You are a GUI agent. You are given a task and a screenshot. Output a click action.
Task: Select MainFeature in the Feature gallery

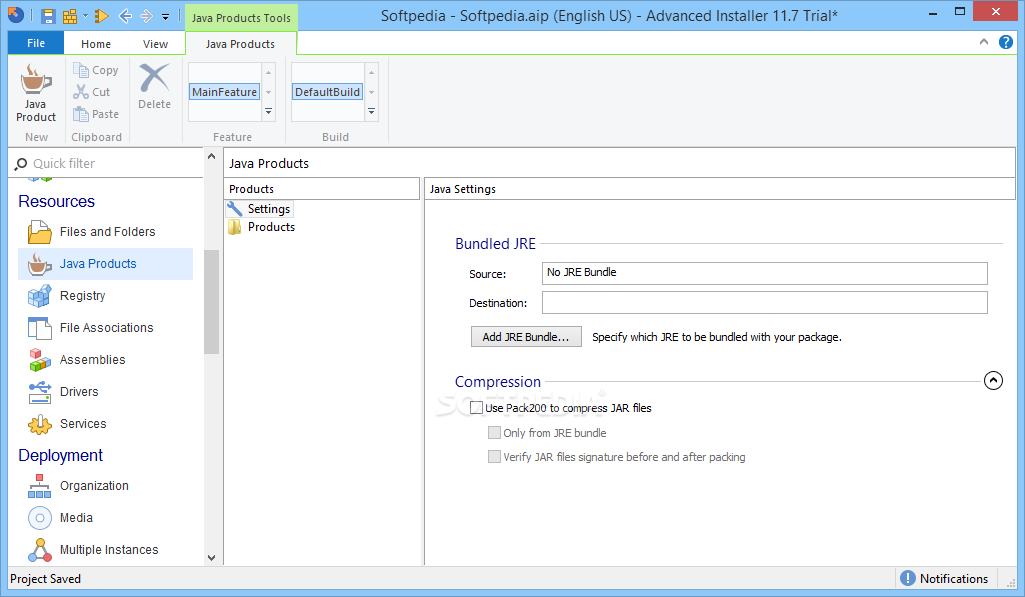point(224,92)
